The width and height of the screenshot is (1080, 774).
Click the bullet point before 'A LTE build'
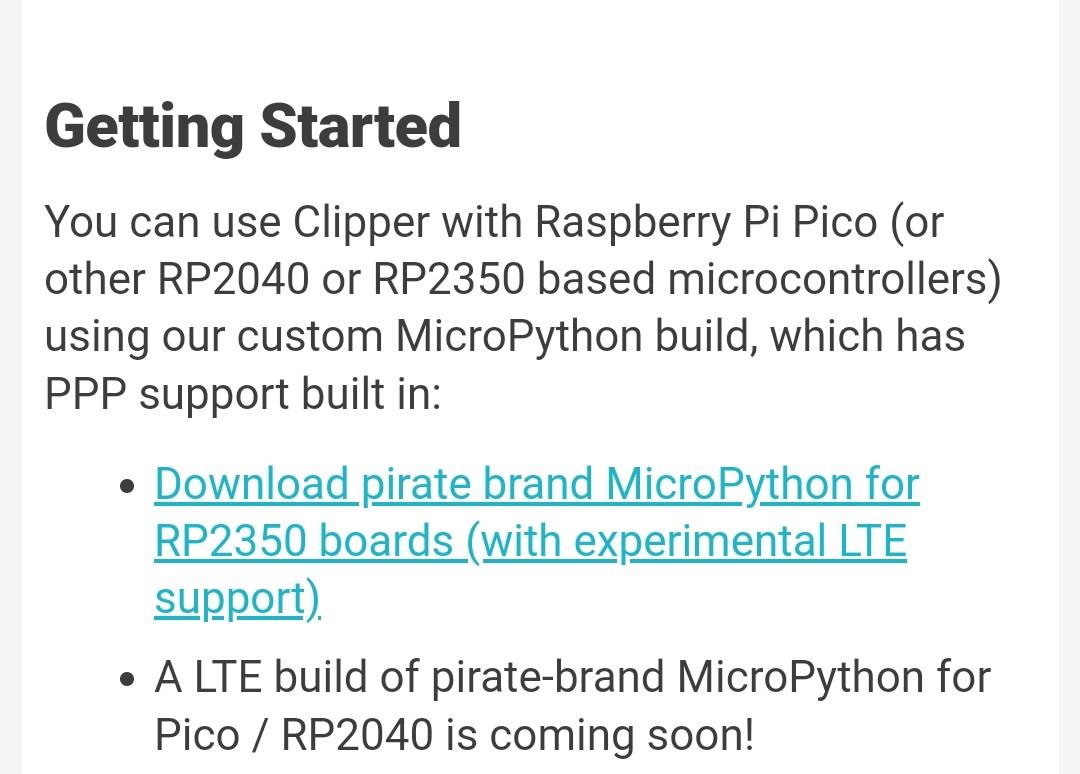coord(127,680)
